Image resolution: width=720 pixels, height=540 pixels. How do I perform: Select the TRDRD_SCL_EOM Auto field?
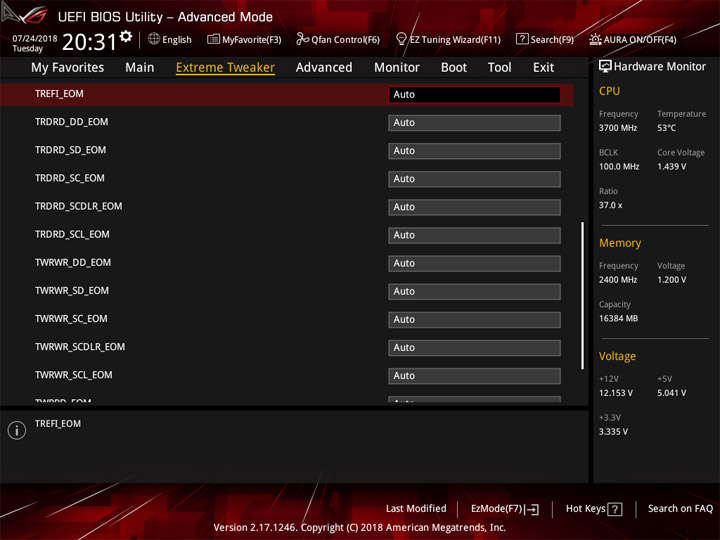pos(474,236)
